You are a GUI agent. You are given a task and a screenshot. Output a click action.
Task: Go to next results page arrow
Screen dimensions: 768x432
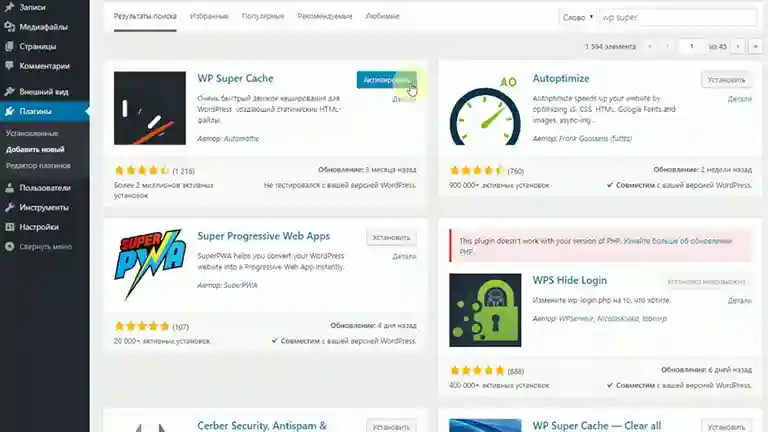[x=738, y=47]
